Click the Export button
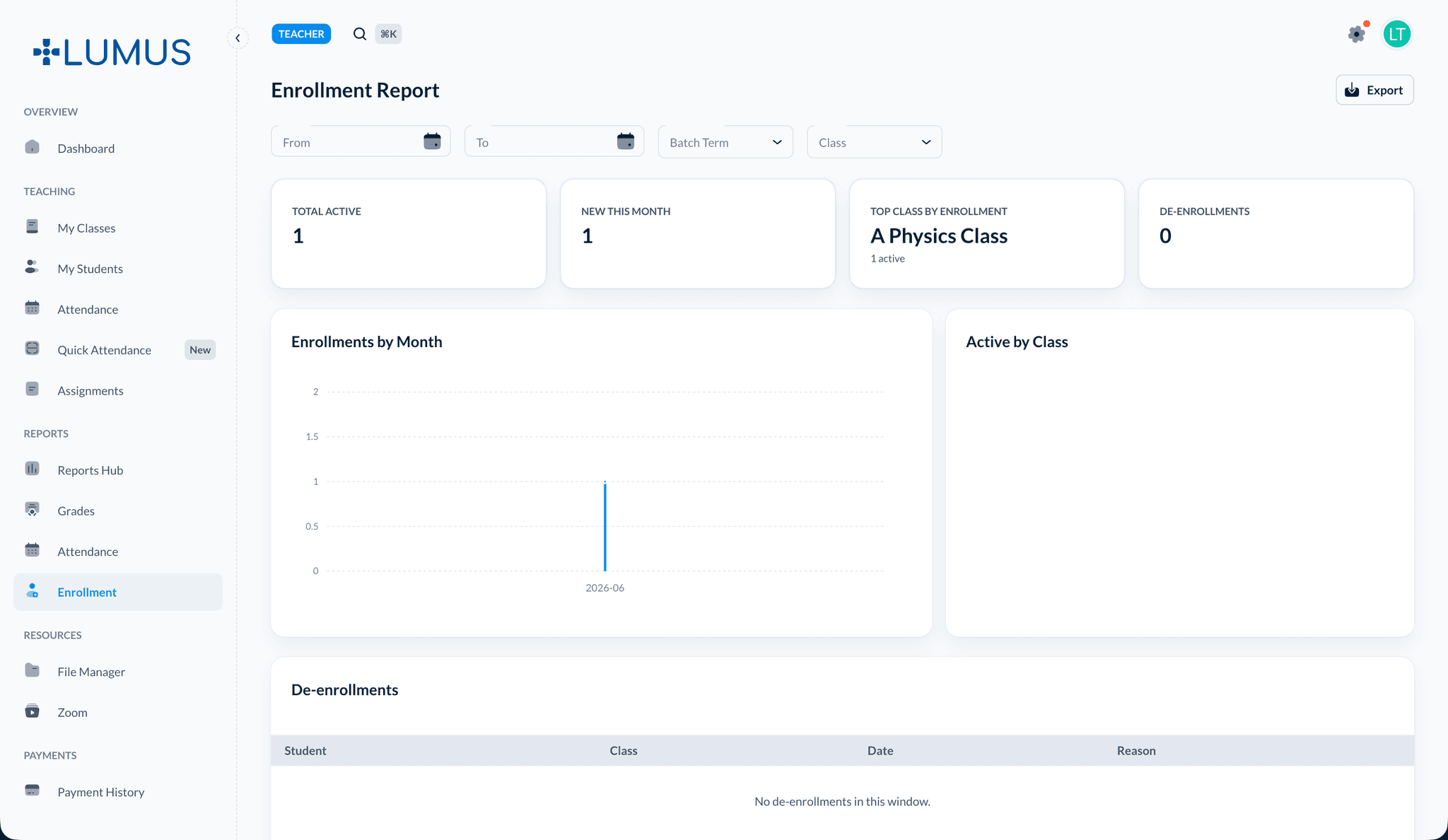 click(x=1374, y=90)
